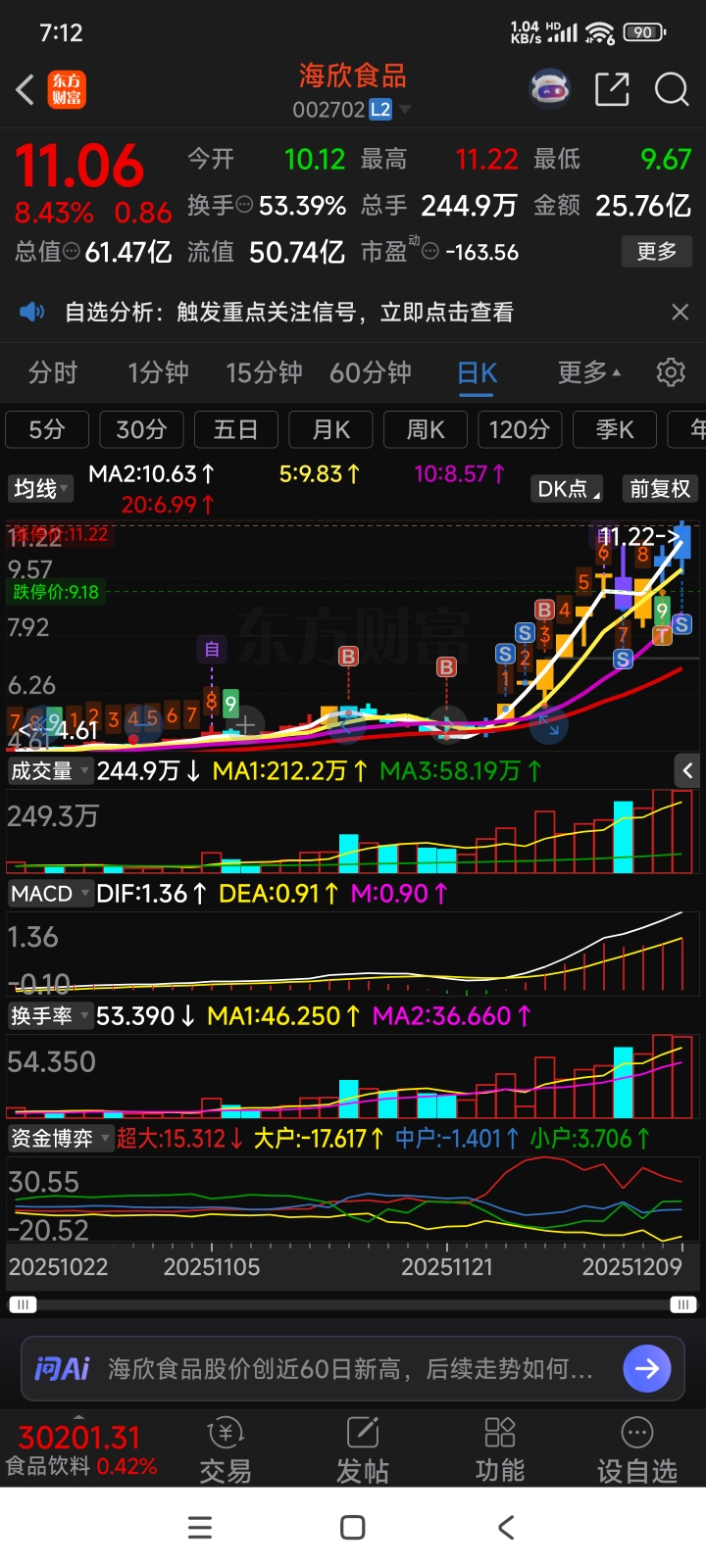Viewport: 706px width, 1568px height.
Task: Tap the current price 11.06
Action: pos(79,165)
